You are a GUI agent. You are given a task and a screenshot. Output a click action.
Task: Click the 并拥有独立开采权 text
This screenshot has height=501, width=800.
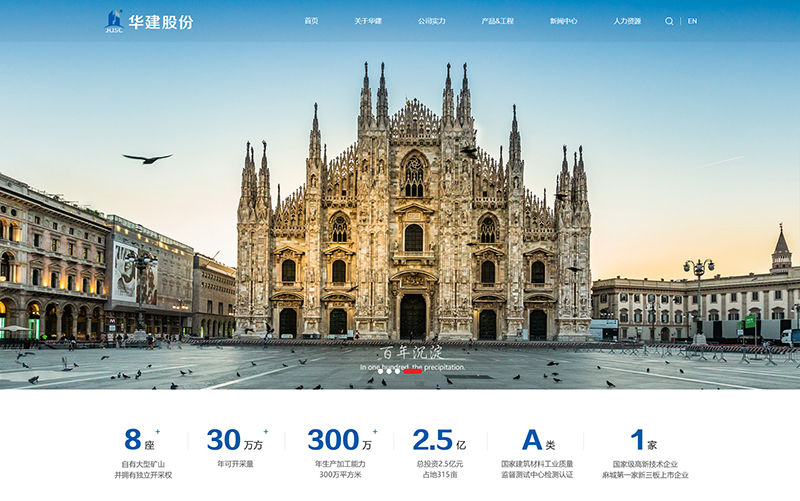click(143, 475)
